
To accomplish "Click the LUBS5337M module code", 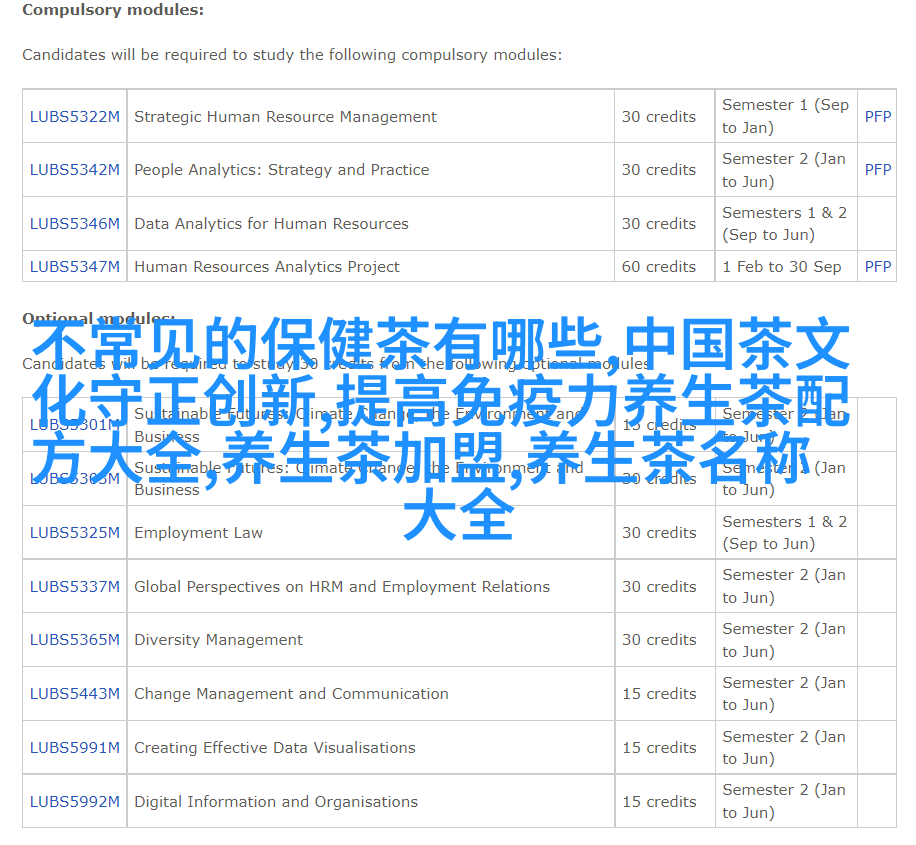I will [x=74, y=587].
